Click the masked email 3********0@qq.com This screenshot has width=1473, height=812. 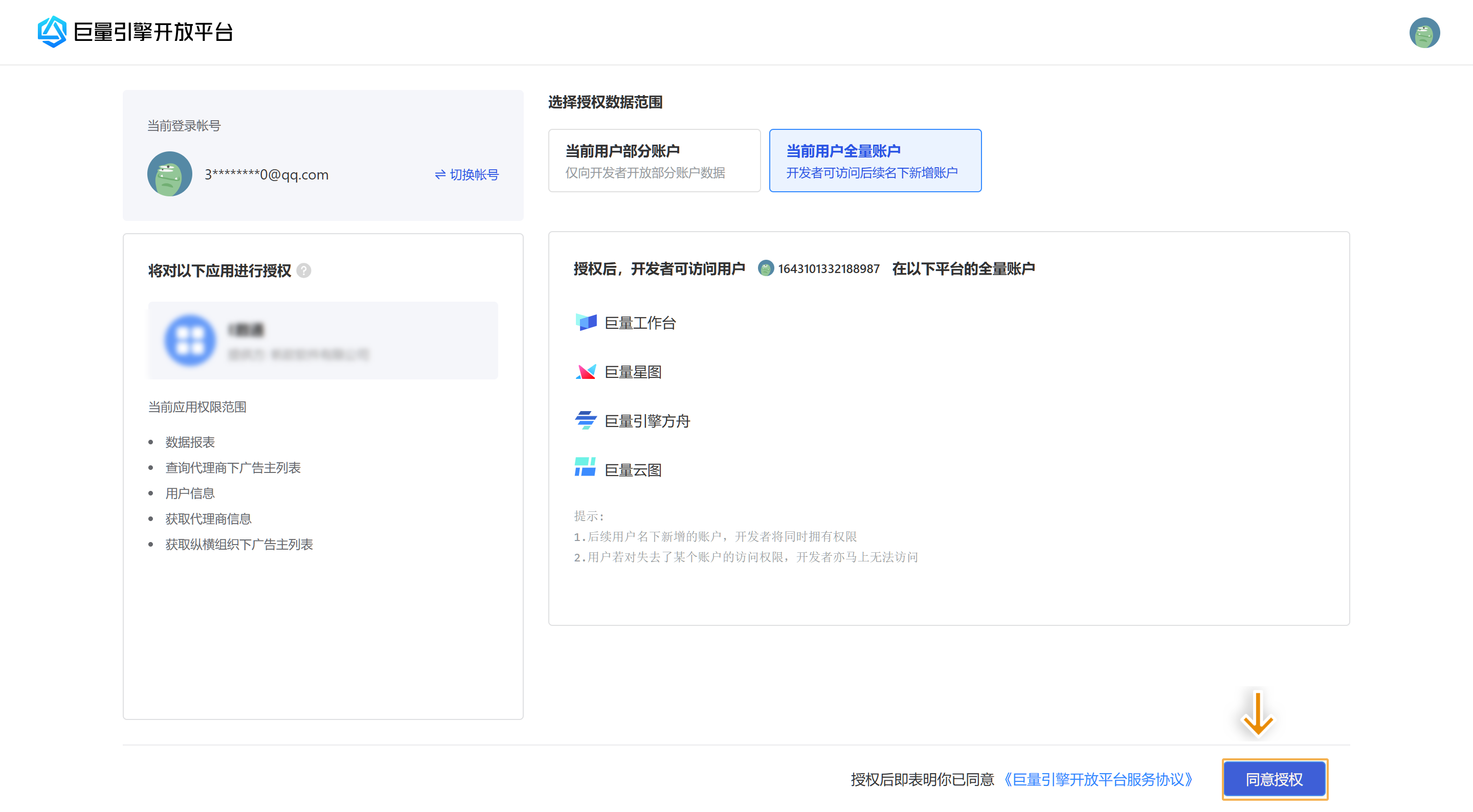coord(265,174)
